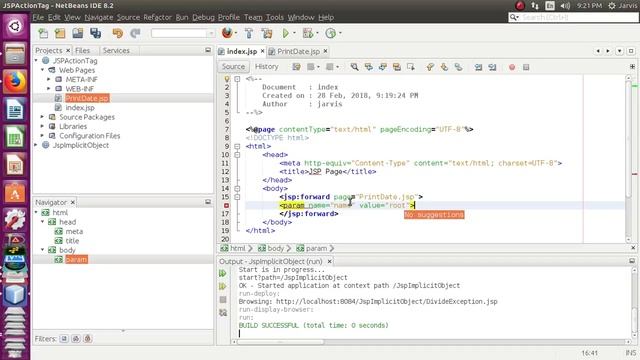Click the New File toolbar icon
This screenshot has height=360, width=640.
pos(43,33)
